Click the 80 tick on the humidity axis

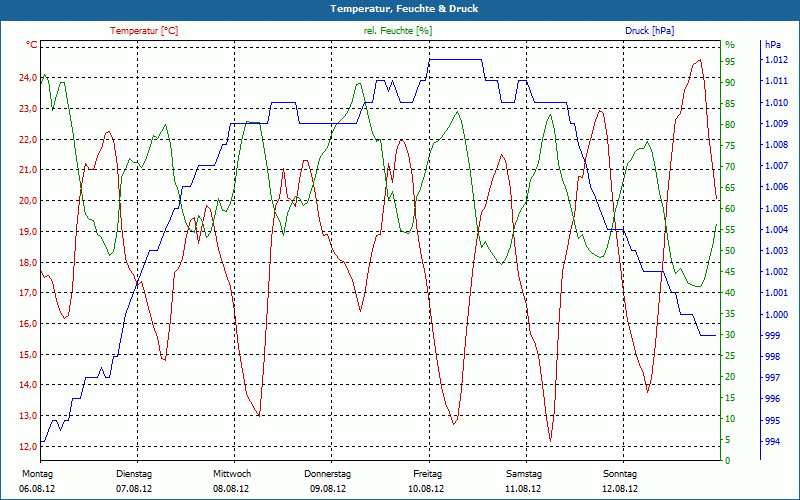(730, 124)
